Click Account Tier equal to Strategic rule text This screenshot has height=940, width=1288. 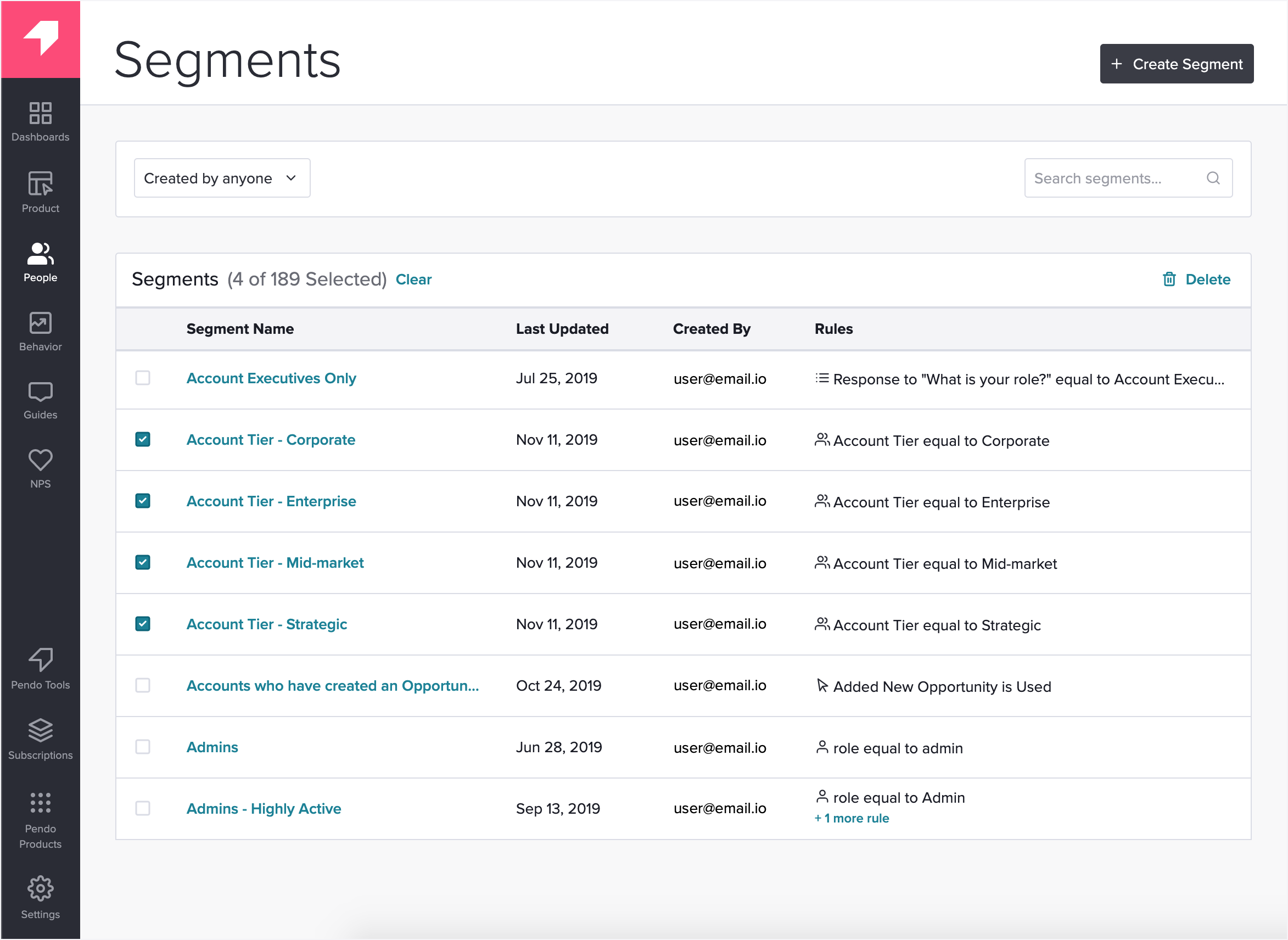(x=937, y=625)
